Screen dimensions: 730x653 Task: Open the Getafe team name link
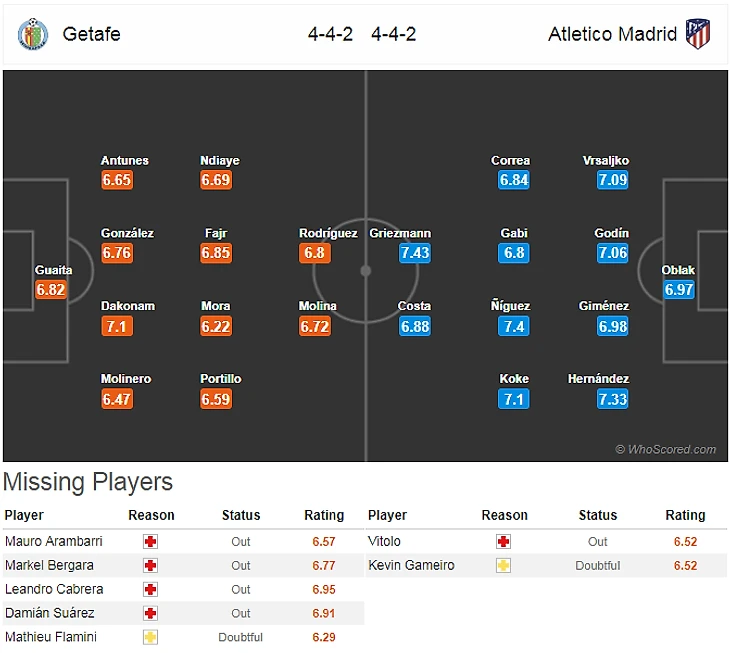point(91,34)
